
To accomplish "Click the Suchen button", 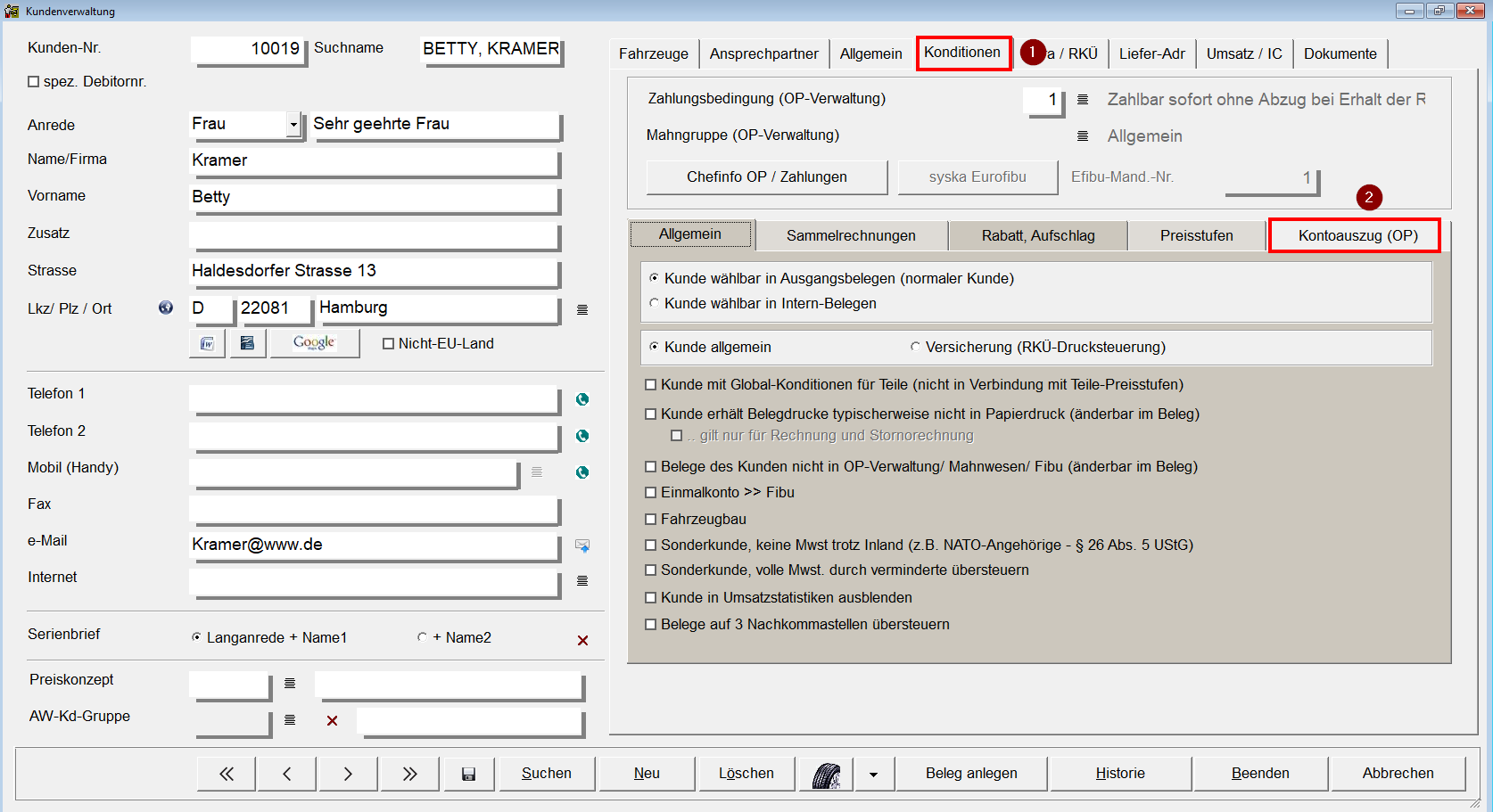I will click(x=547, y=774).
